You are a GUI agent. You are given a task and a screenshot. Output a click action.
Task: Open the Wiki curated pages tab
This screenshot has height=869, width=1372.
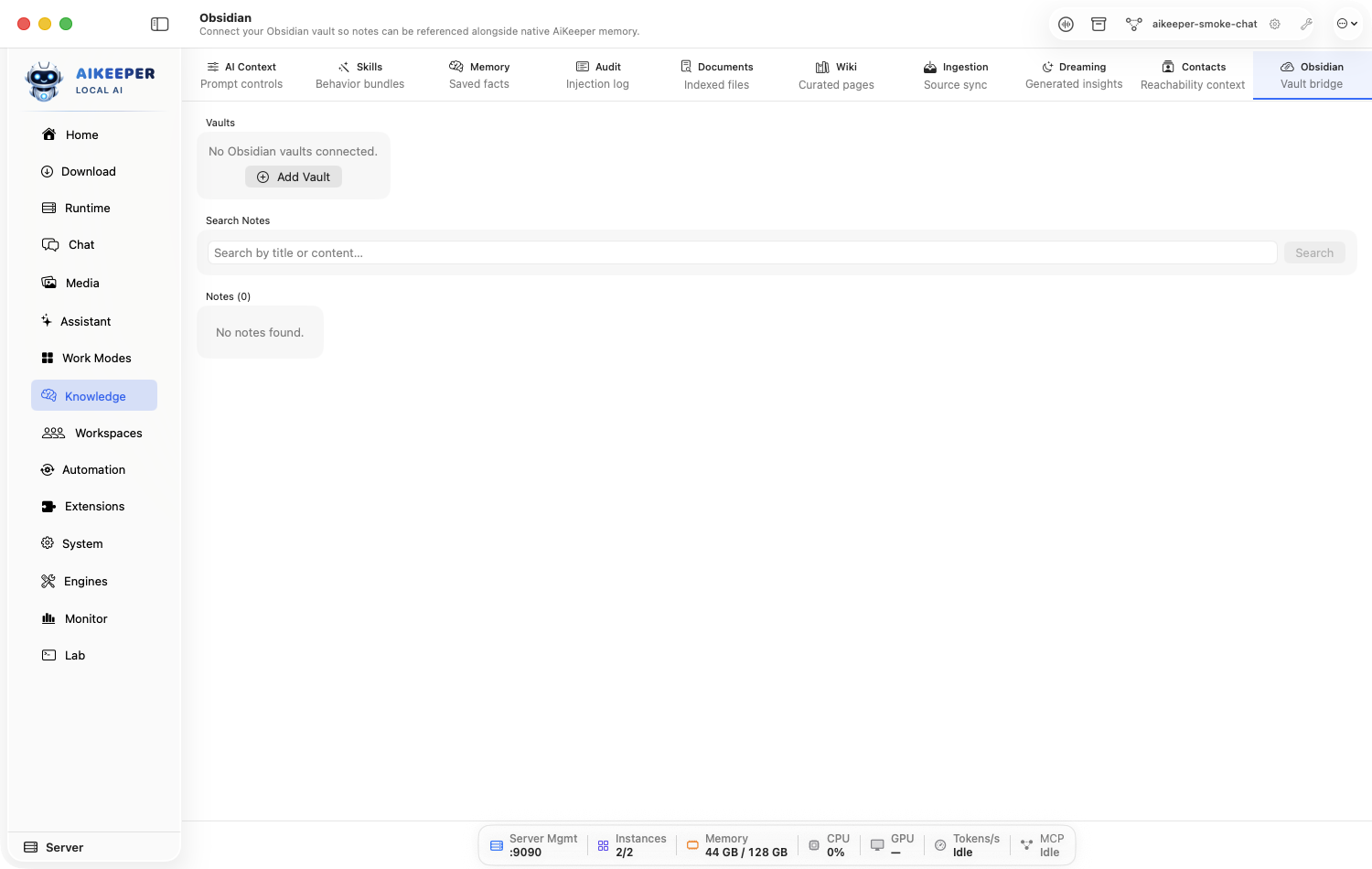click(836, 75)
